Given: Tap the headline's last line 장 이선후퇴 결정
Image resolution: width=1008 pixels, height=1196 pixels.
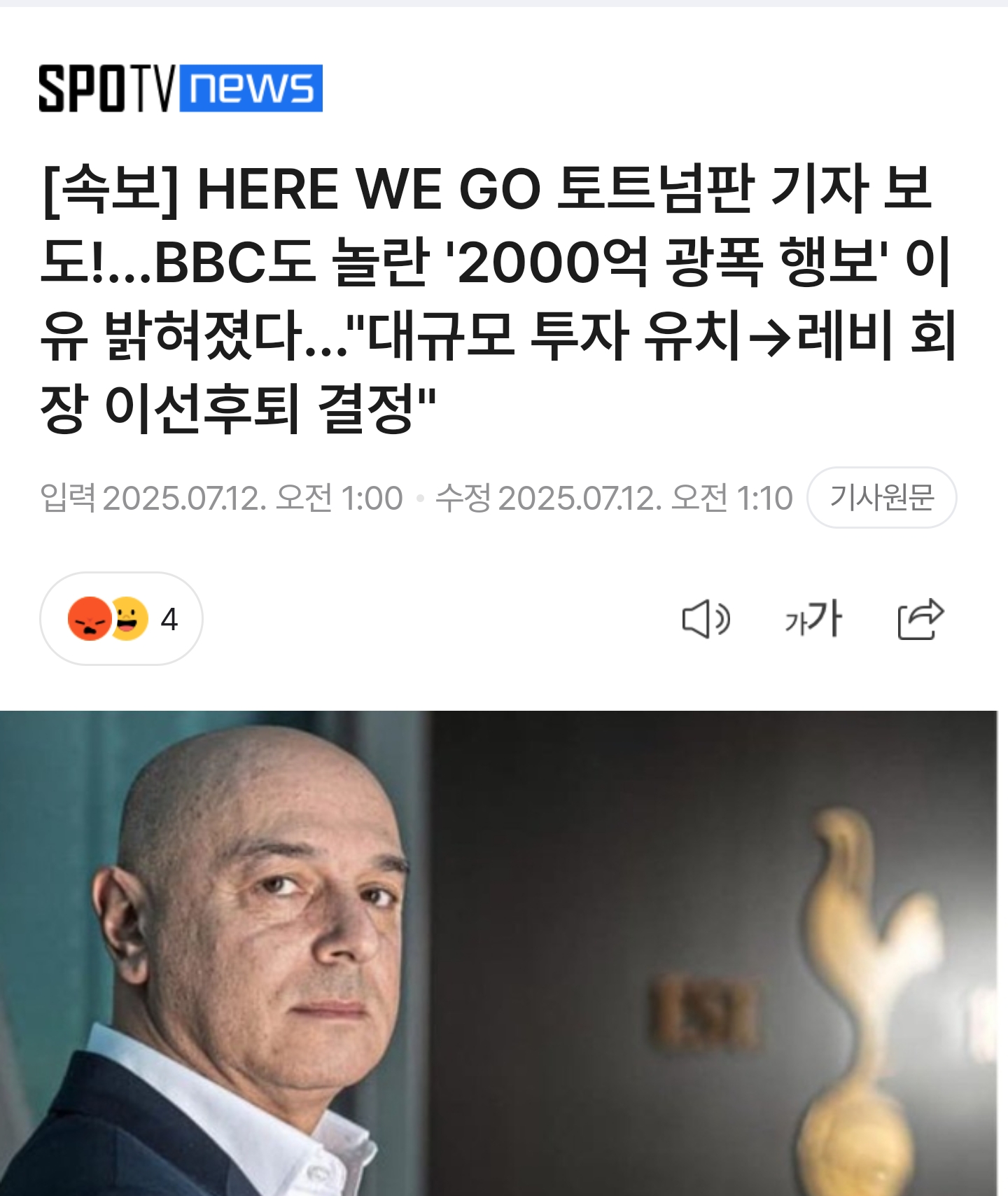Looking at the screenshot, I should pos(238,408).
